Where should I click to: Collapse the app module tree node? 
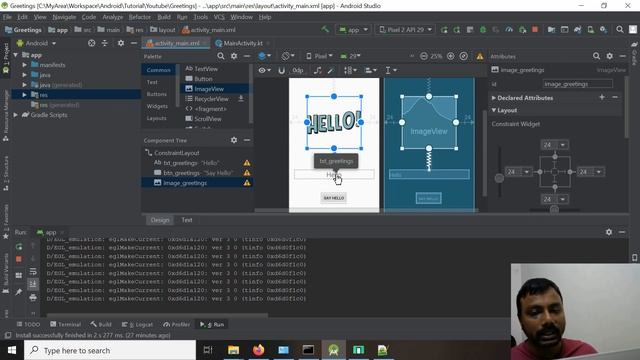coord(16,55)
